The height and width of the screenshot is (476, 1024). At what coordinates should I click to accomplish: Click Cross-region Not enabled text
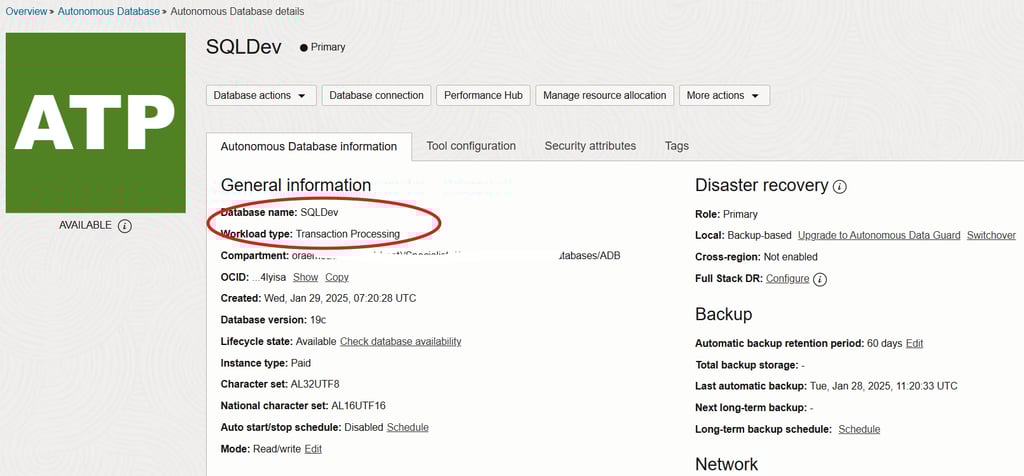[x=756, y=257]
